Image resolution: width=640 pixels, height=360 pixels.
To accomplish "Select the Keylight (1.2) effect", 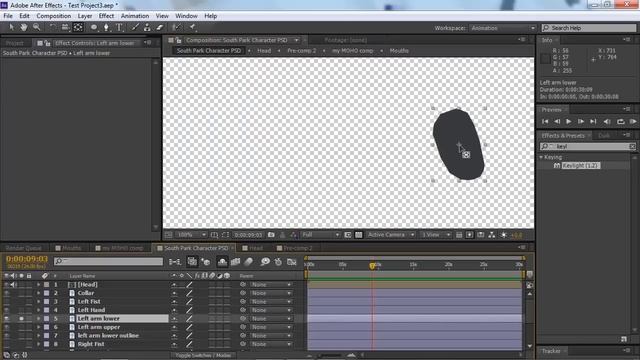I will [x=580, y=165].
